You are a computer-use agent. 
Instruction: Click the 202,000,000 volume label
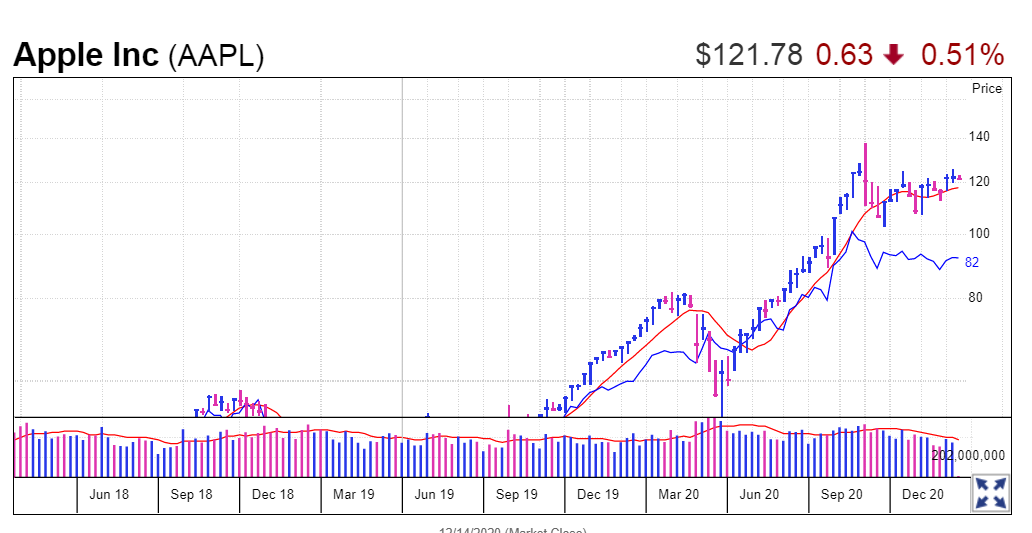click(x=968, y=455)
